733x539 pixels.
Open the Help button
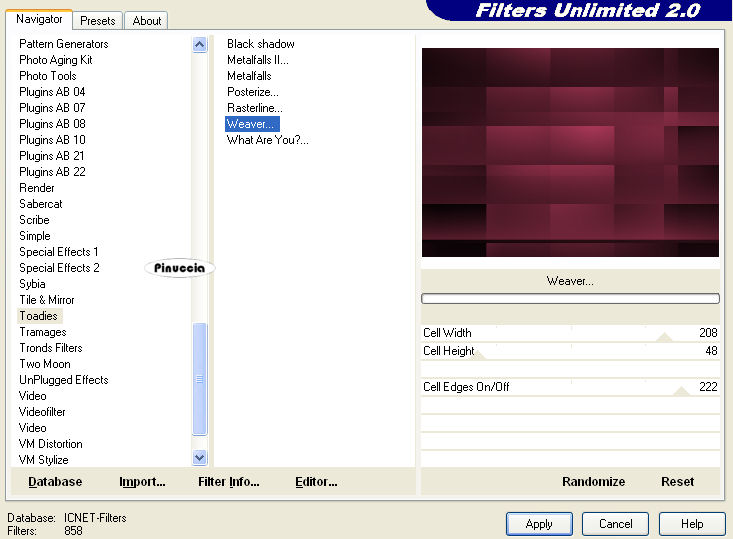click(692, 524)
